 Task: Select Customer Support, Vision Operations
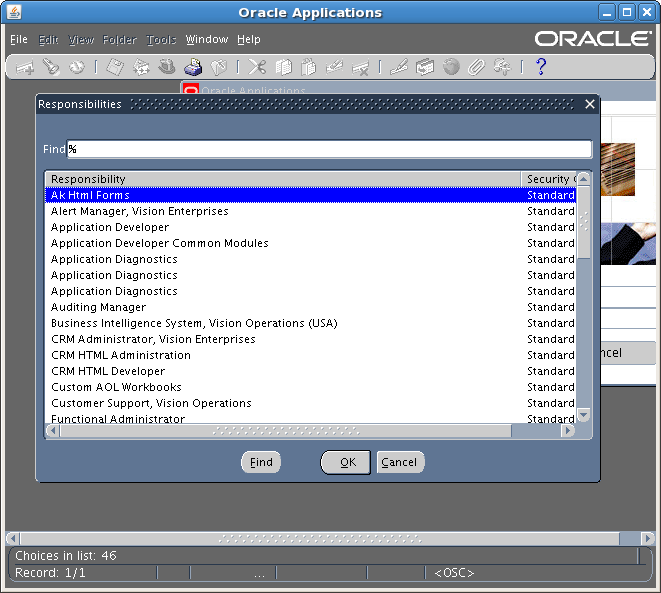311,403
